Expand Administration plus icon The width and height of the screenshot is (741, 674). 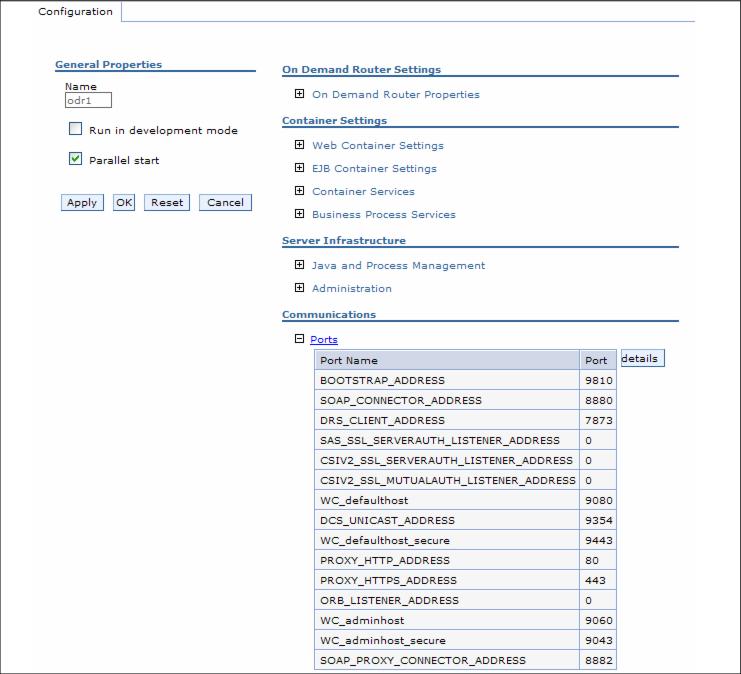click(x=299, y=288)
